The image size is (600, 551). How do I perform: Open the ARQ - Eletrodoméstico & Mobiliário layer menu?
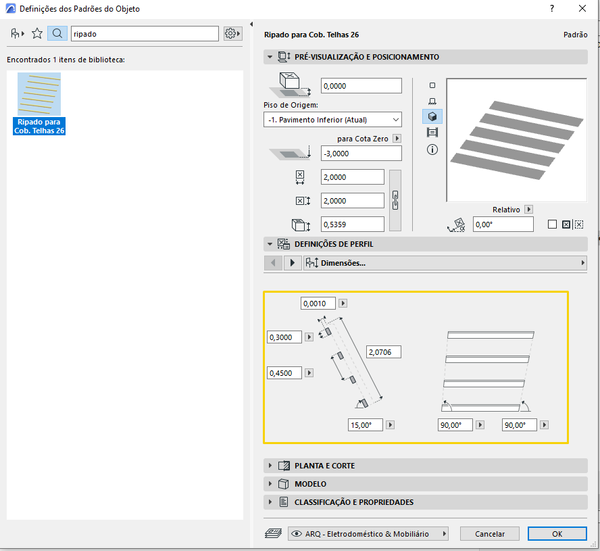pyautogui.click(x=367, y=534)
